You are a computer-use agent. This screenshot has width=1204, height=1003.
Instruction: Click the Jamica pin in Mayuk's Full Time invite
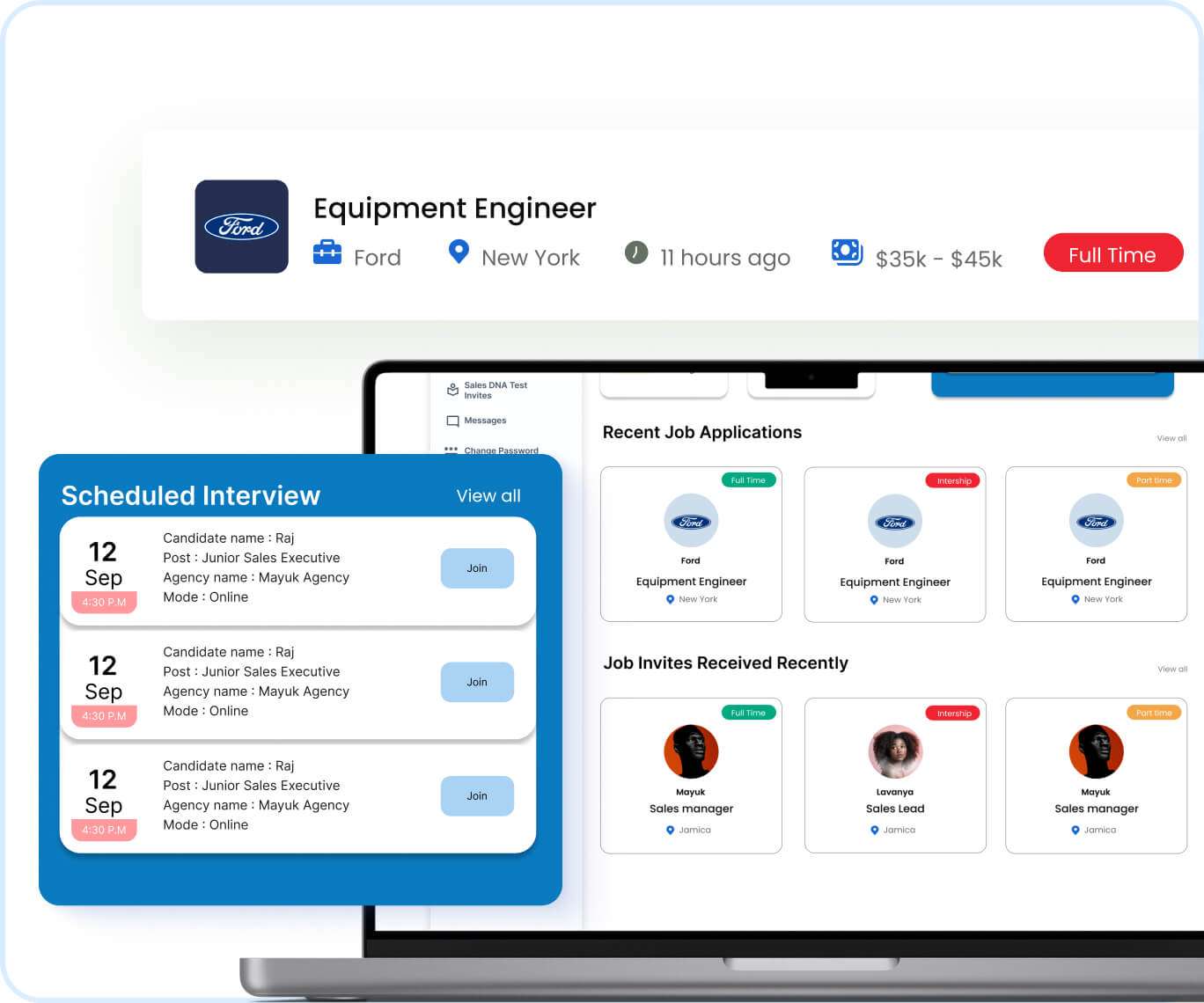670,831
